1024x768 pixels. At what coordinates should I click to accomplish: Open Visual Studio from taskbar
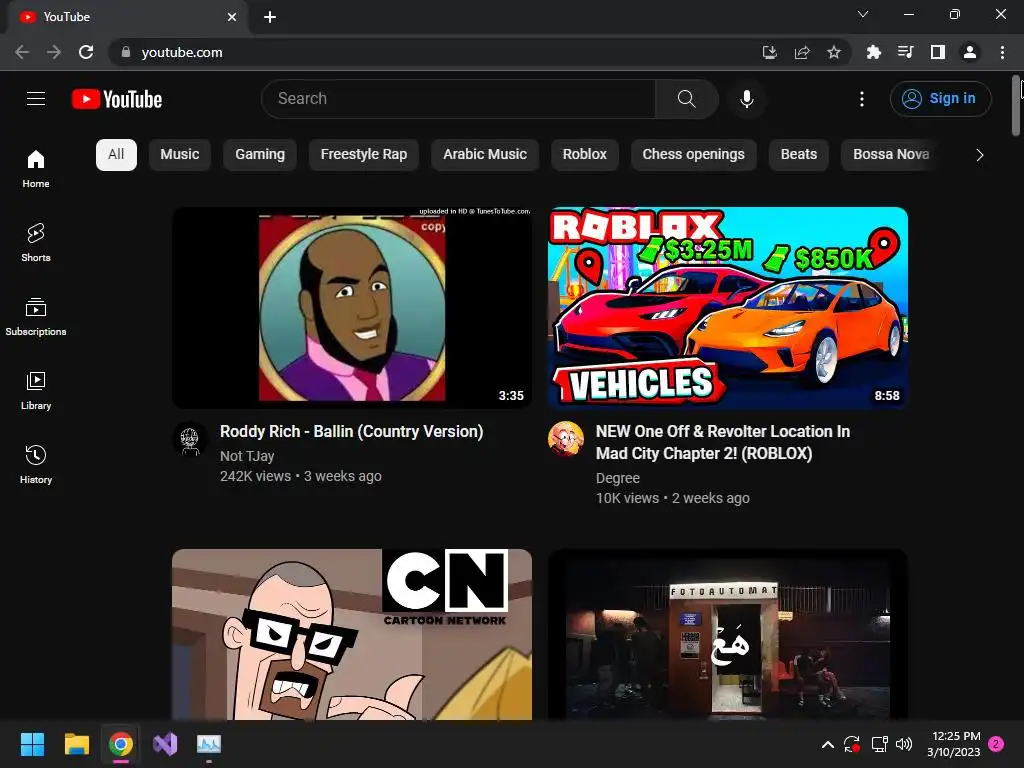coord(165,744)
